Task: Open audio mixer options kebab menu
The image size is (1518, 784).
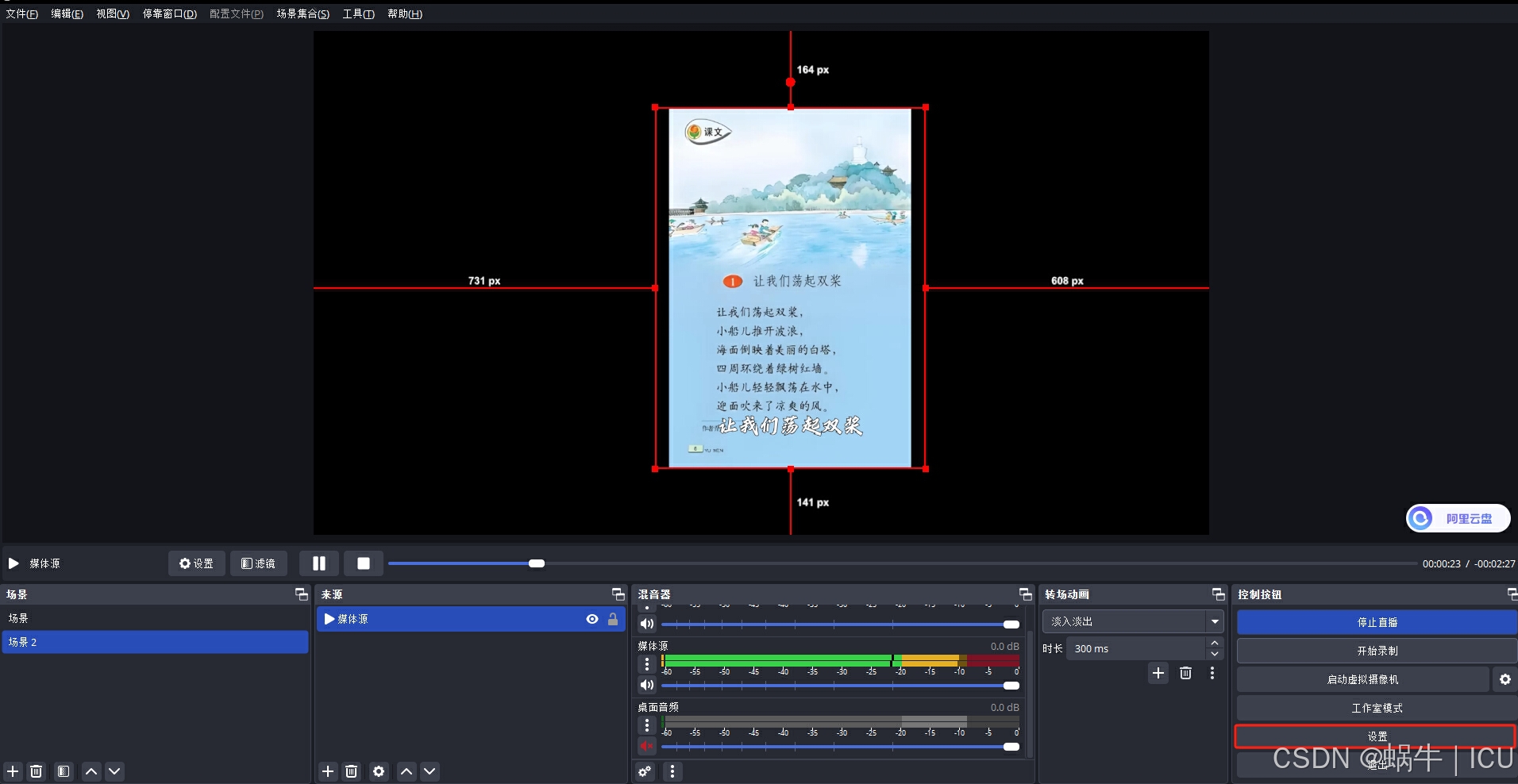Action: 672,771
